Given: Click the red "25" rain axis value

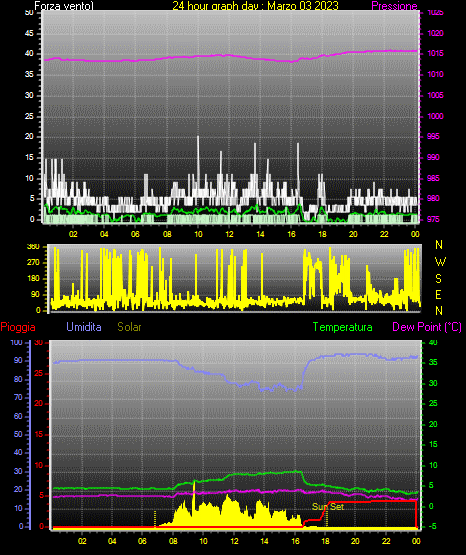Looking at the screenshot, I should click(x=39, y=373).
